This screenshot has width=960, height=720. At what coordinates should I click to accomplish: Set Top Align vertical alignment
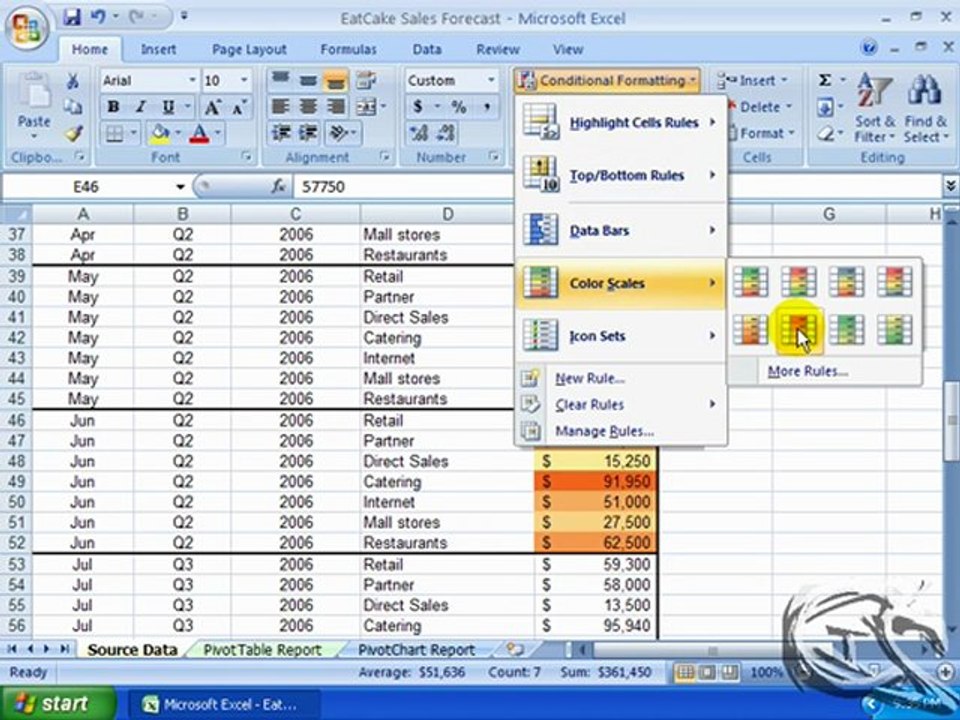tap(280, 80)
